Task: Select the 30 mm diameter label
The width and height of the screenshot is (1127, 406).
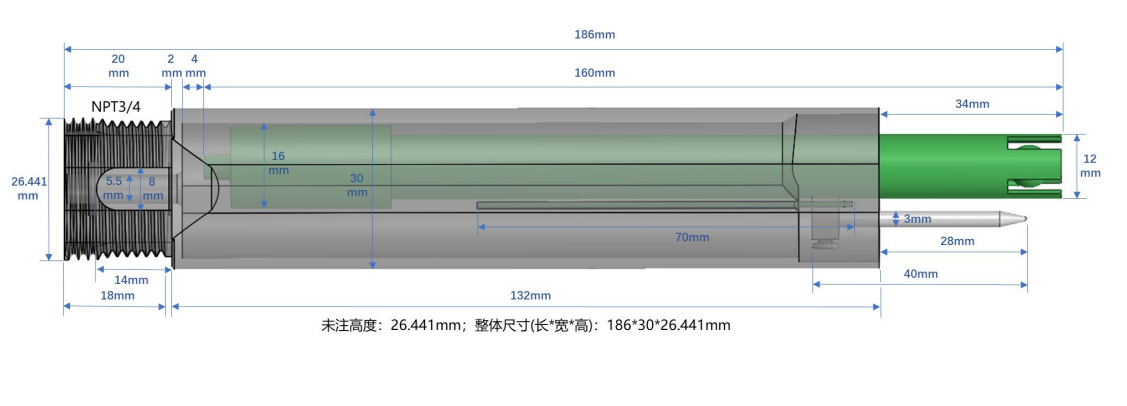Action: tap(356, 185)
